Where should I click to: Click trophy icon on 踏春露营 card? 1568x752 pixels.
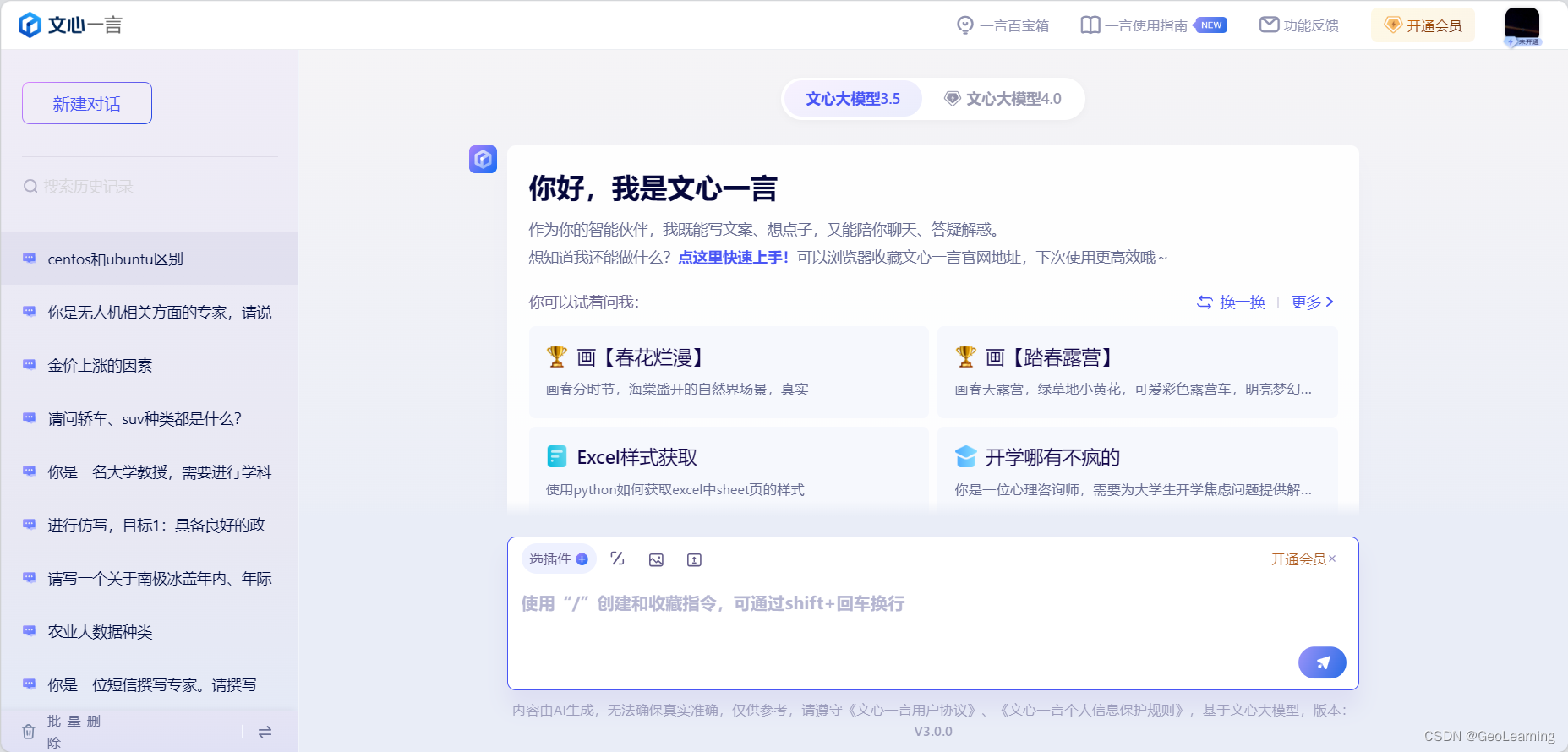(x=965, y=357)
